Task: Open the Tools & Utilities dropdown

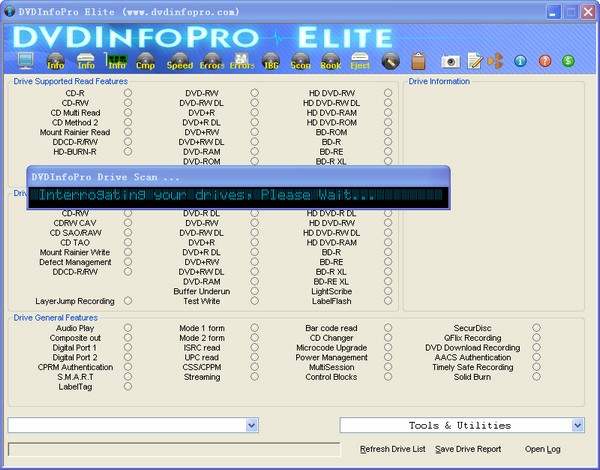Action: pos(577,425)
